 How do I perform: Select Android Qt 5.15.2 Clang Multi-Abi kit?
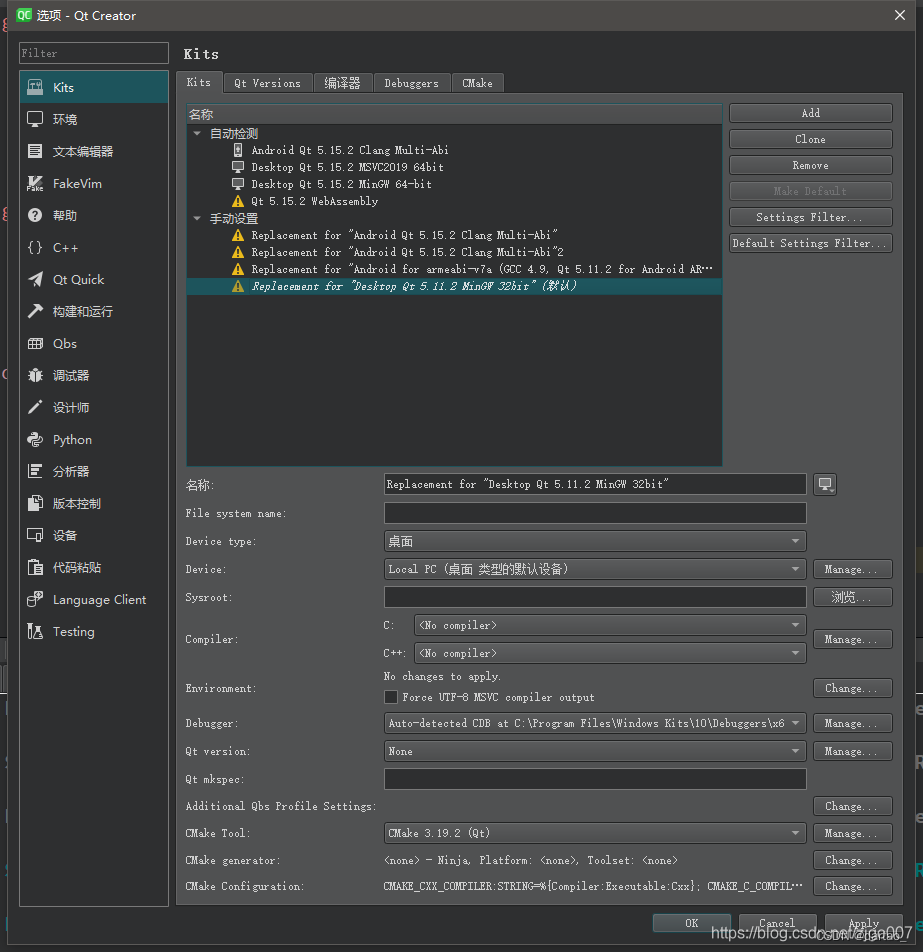(350, 150)
